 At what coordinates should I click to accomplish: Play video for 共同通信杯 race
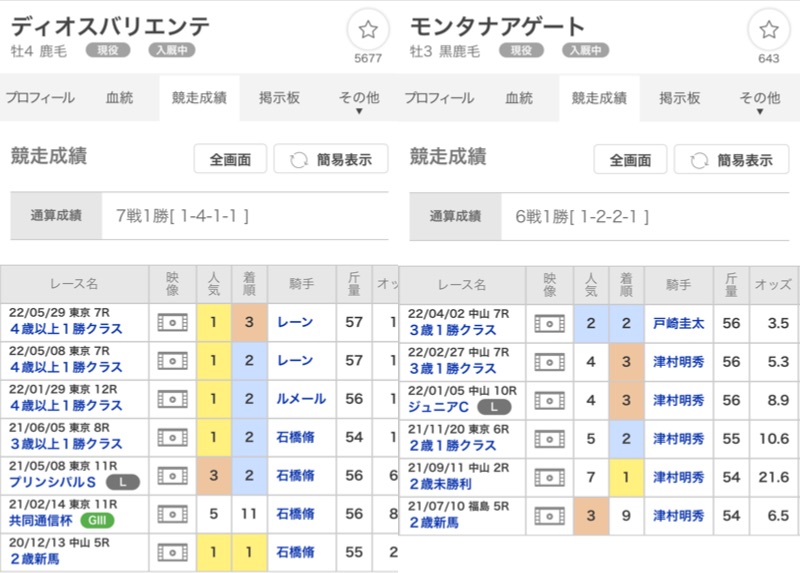[x=172, y=515]
